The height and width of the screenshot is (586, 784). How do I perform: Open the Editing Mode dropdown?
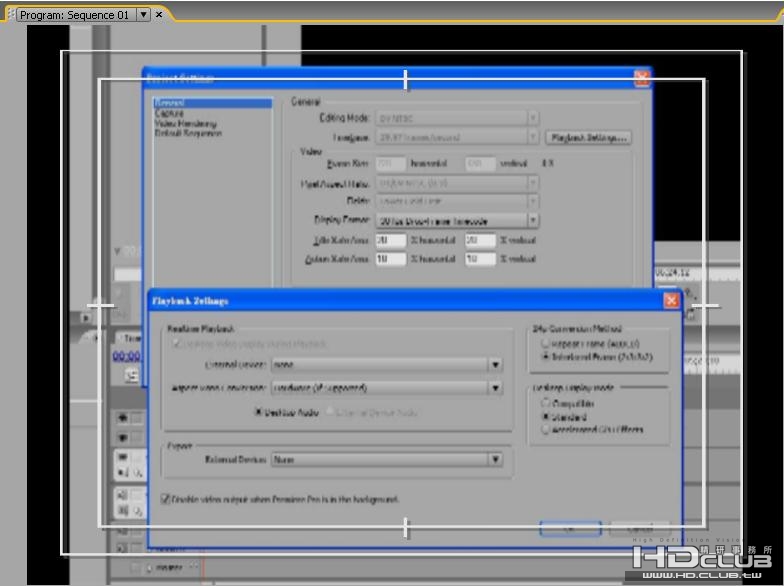pyautogui.click(x=457, y=118)
